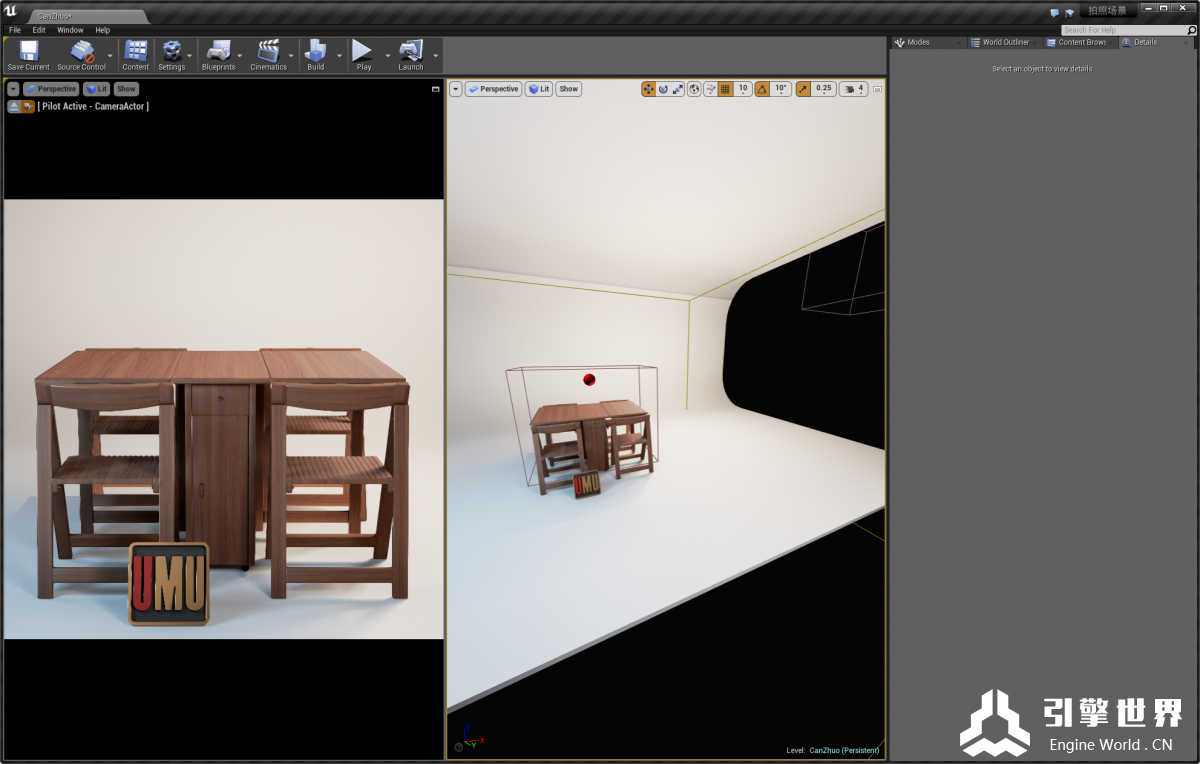Select the rotate transform tool icon
The height and width of the screenshot is (764, 1200).
pyautogui.click(x=663, y=89)
